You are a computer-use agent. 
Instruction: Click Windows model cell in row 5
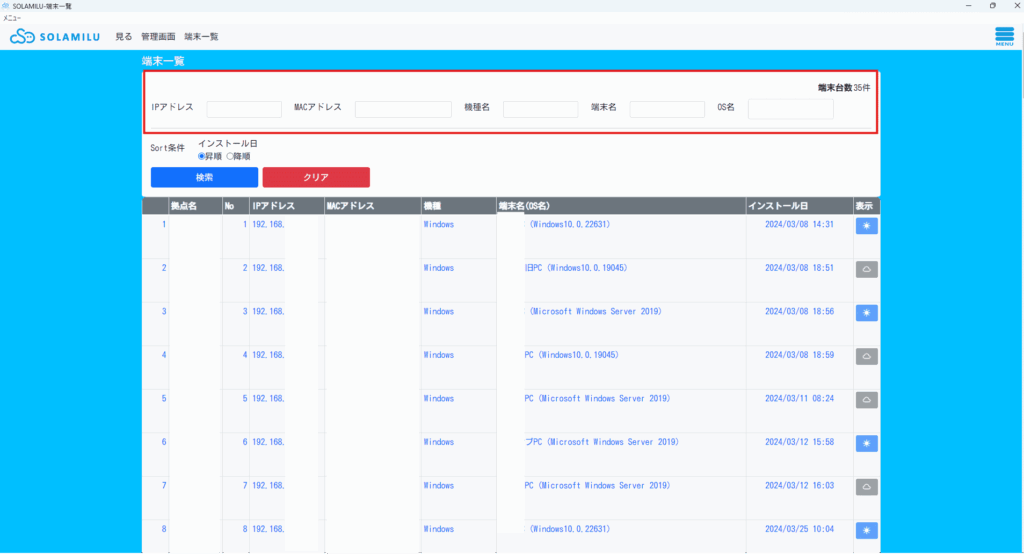click(439, 399)
